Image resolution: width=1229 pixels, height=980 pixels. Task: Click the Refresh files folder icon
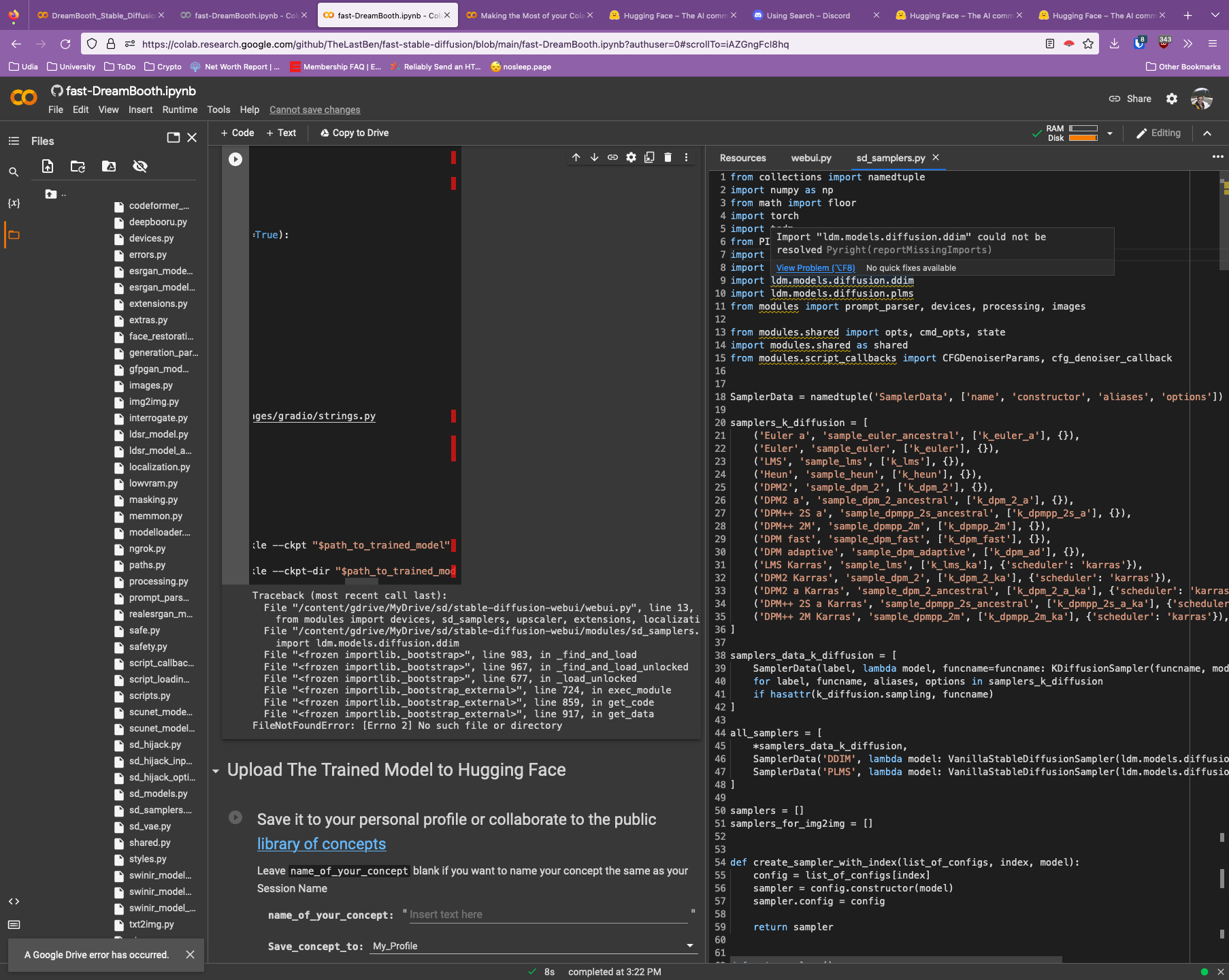click(x=78, y=166)
